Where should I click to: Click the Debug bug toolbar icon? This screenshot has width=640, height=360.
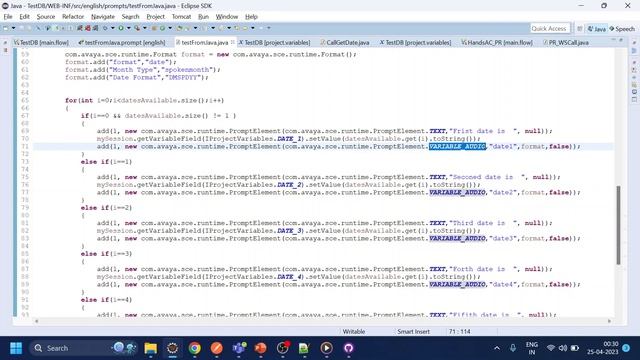pos(105,28)
